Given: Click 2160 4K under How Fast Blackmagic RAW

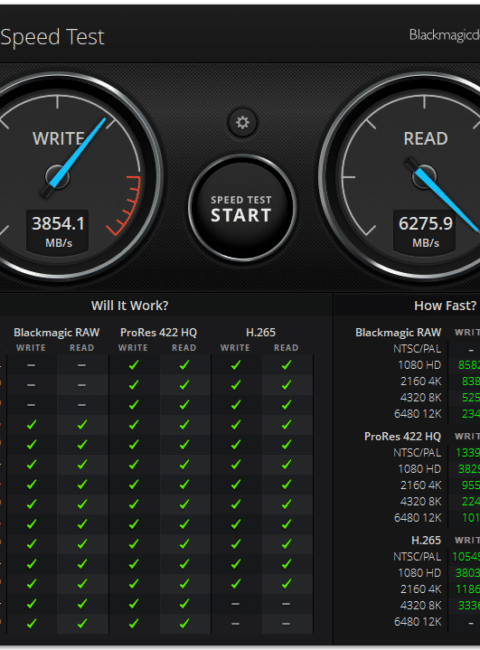Looking at the screenshot, I should click(421, 381).
